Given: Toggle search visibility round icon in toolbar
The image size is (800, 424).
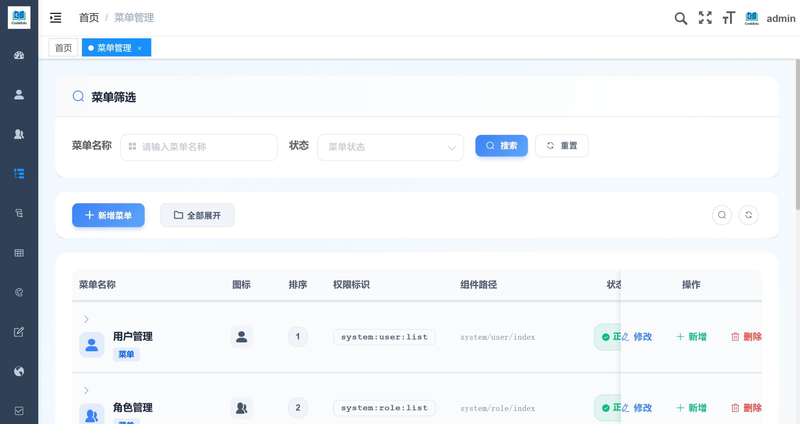Looking at the screenshot, I should click(722, 215).
